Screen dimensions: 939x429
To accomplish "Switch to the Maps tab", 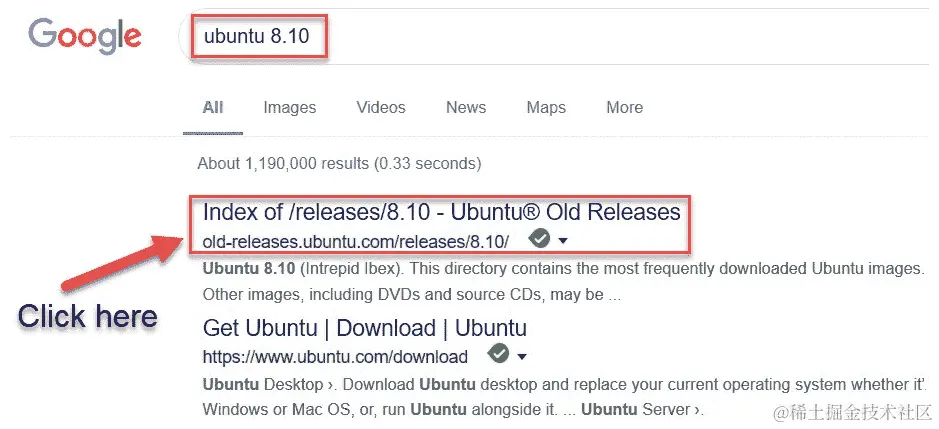I will [x=546, y=108].
